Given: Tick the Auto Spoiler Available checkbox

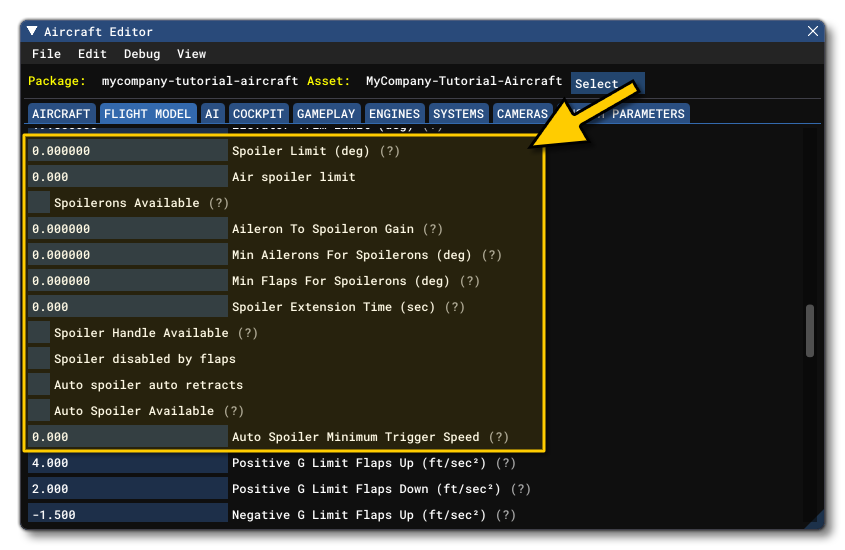Looking at the screenshot, I should (x=39, y=411).
